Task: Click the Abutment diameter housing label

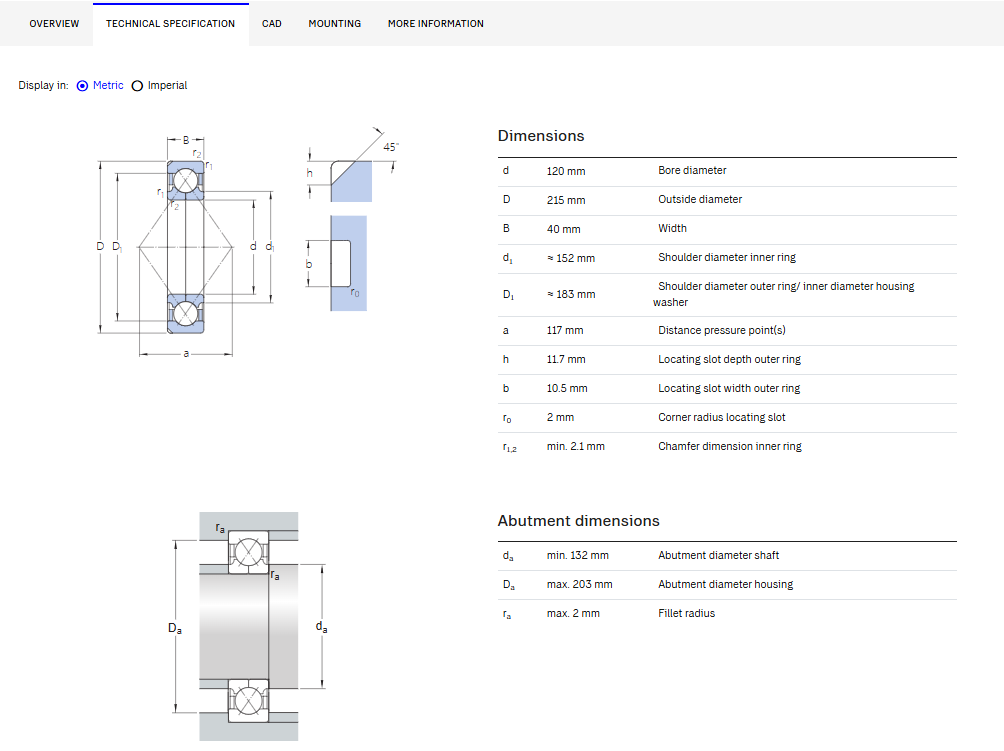Action: [725, 584]
